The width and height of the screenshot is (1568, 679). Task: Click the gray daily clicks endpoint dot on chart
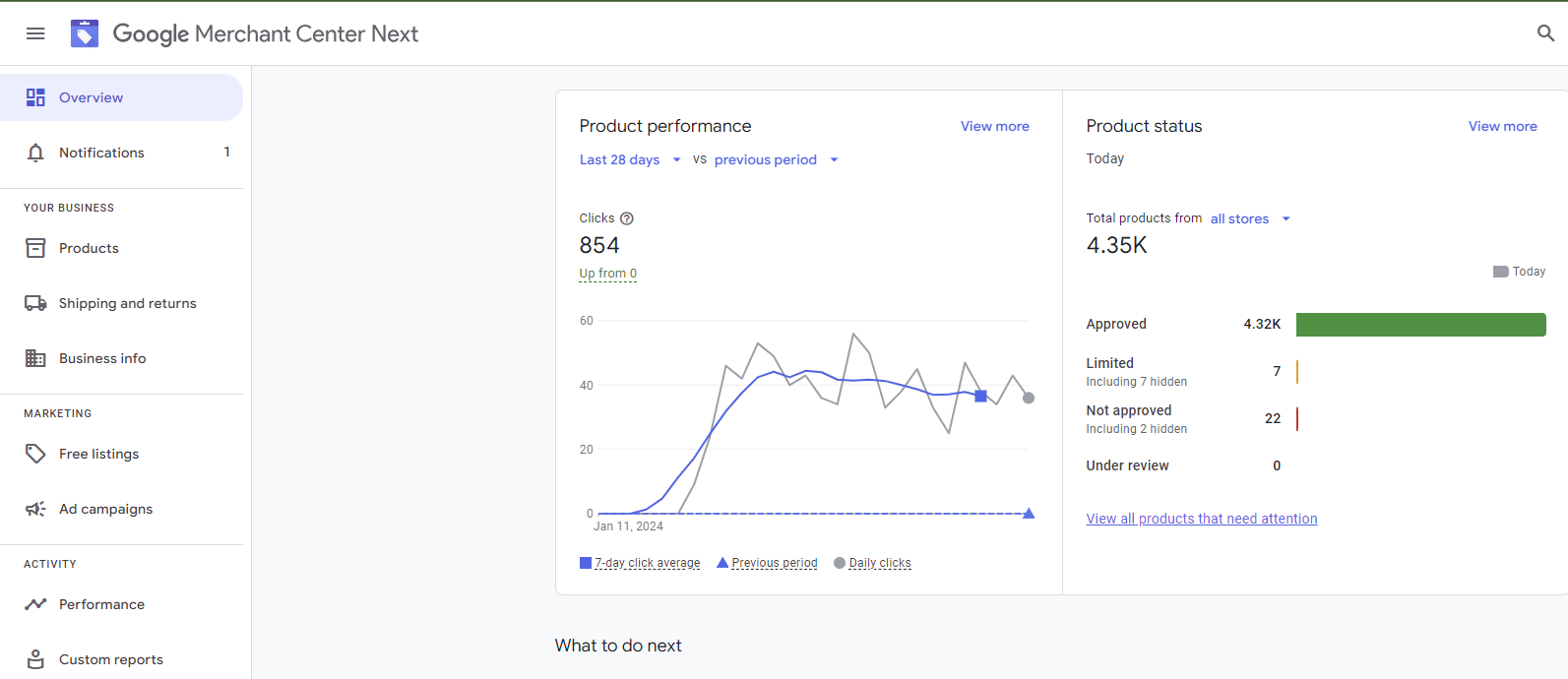pos(1029,398)
